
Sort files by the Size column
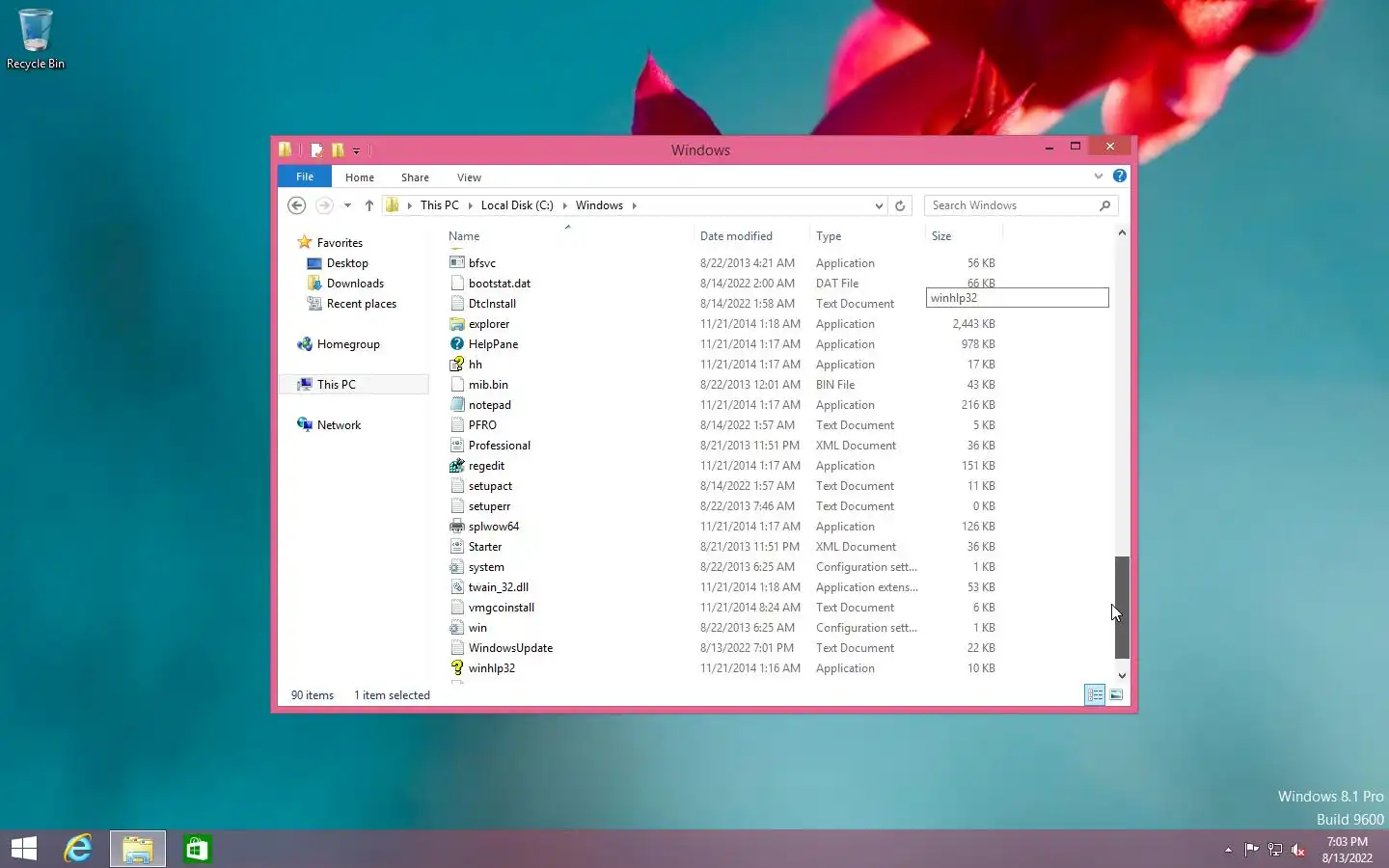point(941,236)
